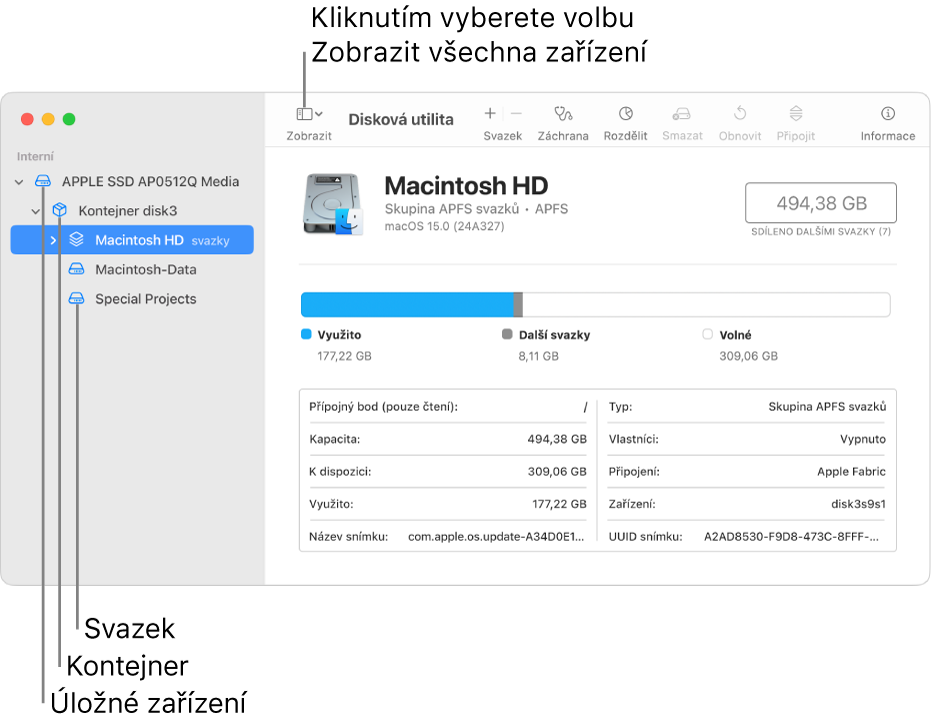This screenshot has height=724, width=931.
Task: Click 'SDÍLENO DALŠÍMI SVAZKY (7)' caption
Action: (821, 232)
